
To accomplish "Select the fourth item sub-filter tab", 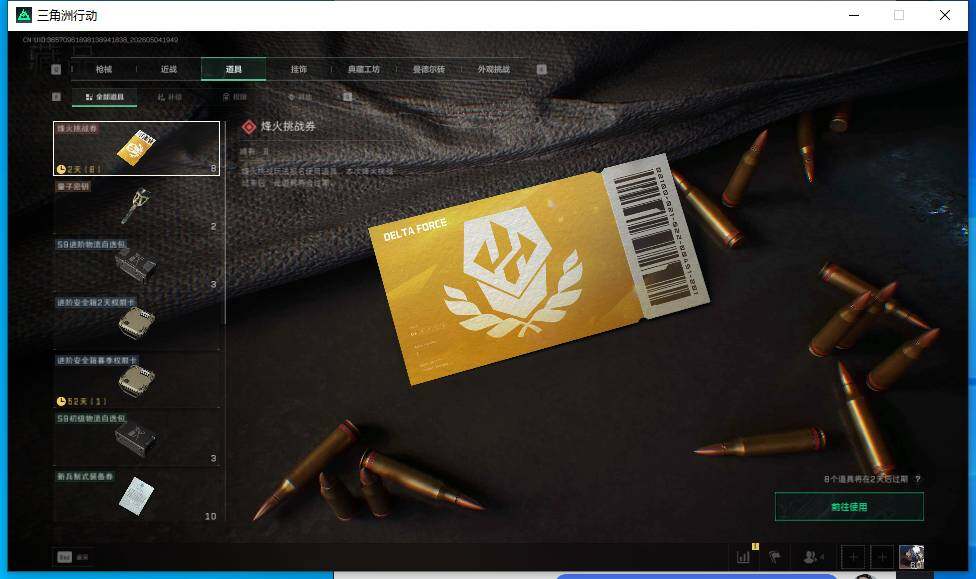I will point(299,97).
